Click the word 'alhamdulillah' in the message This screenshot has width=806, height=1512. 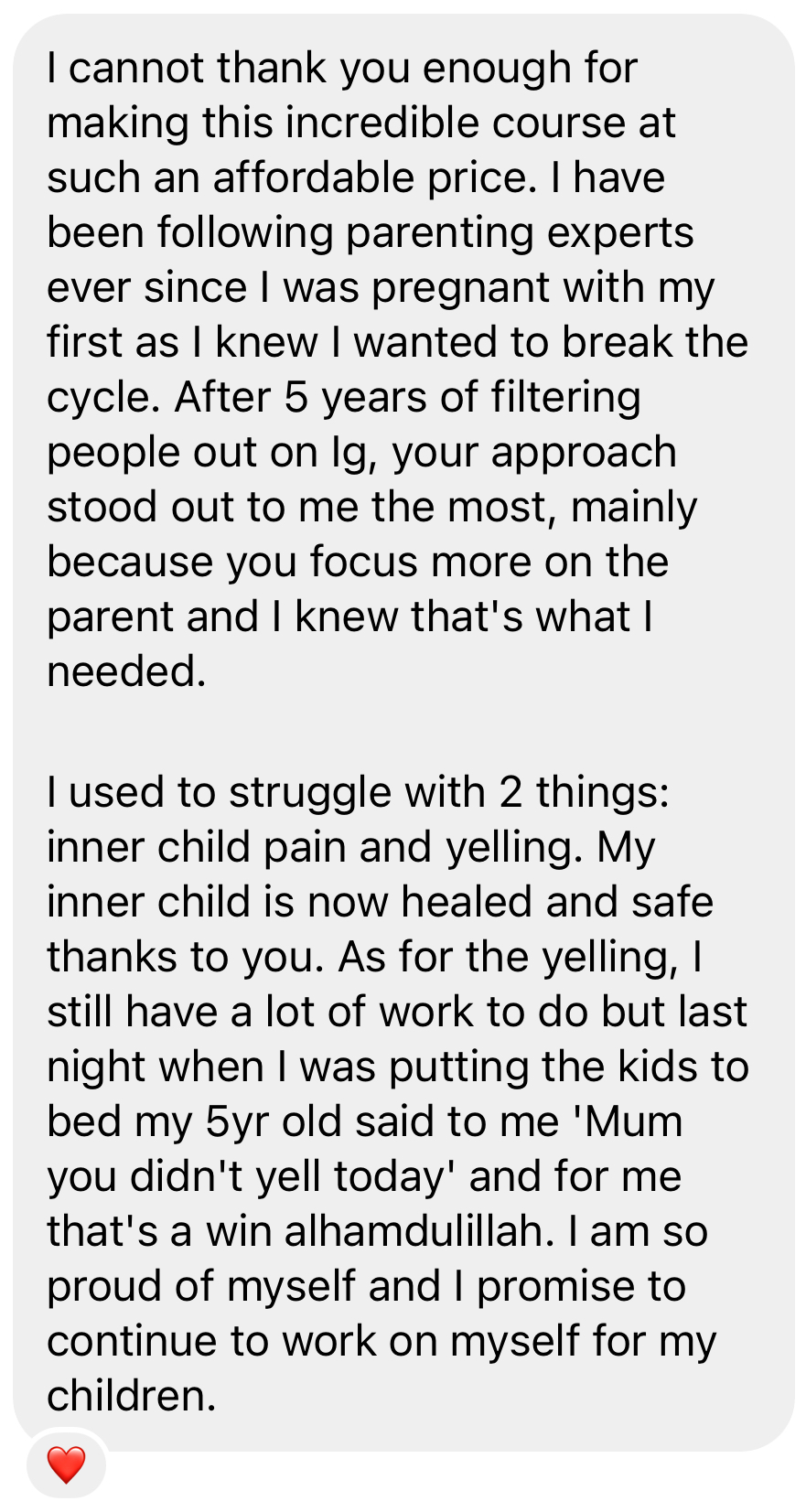418,1232
